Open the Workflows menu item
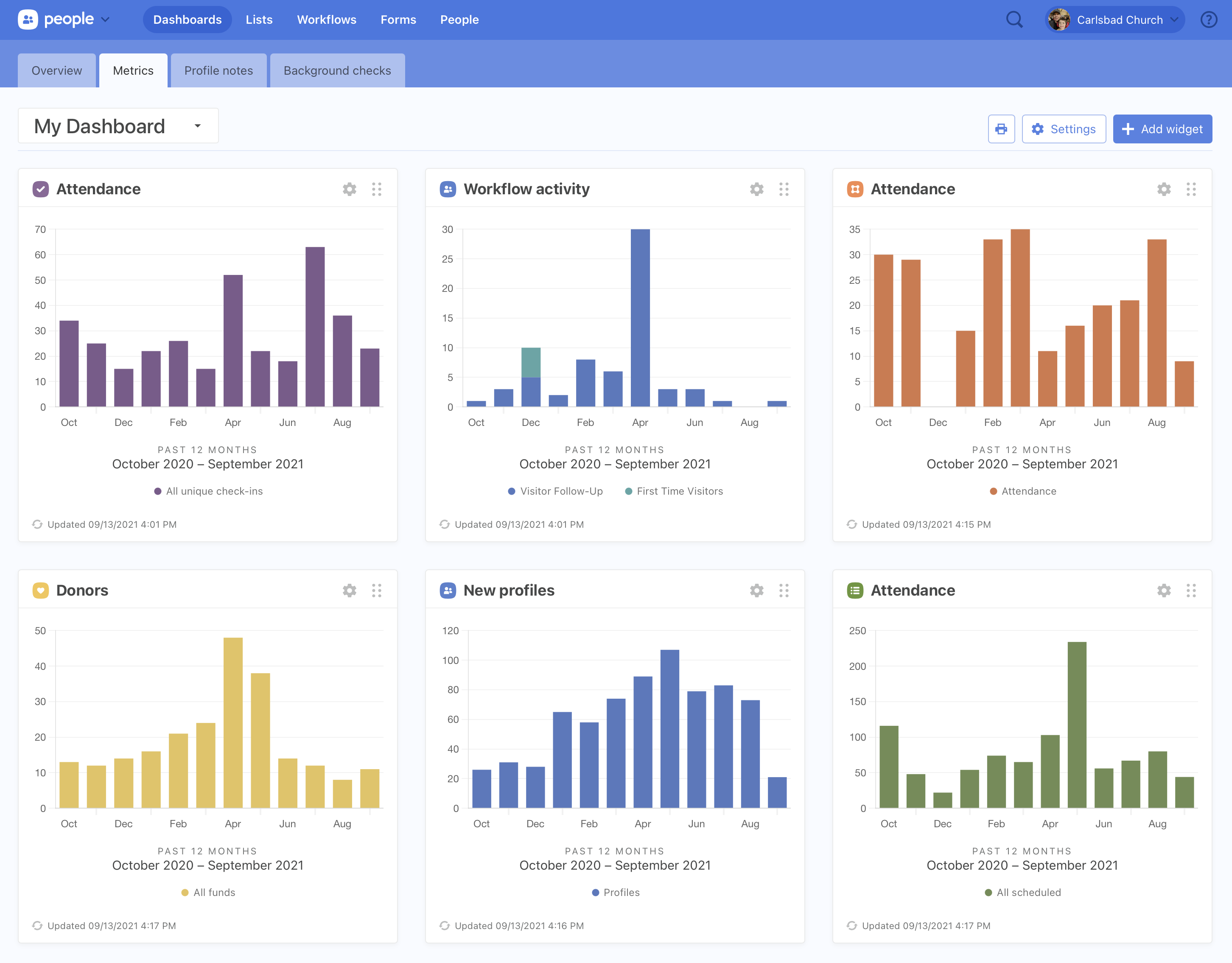Image resolution: width=1232 pixels, height=963 pixels. (x=327, y=20)
